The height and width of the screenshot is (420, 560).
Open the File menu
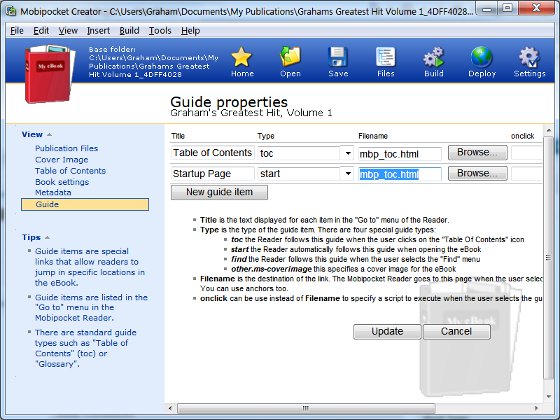tap(16, 31)
